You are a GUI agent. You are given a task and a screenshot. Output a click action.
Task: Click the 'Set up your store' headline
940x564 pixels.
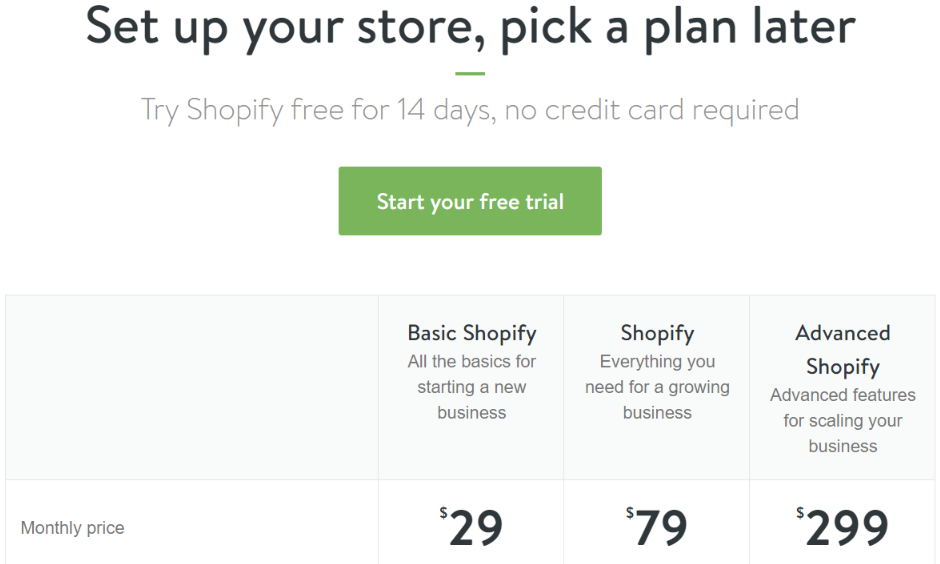[471, 26]
